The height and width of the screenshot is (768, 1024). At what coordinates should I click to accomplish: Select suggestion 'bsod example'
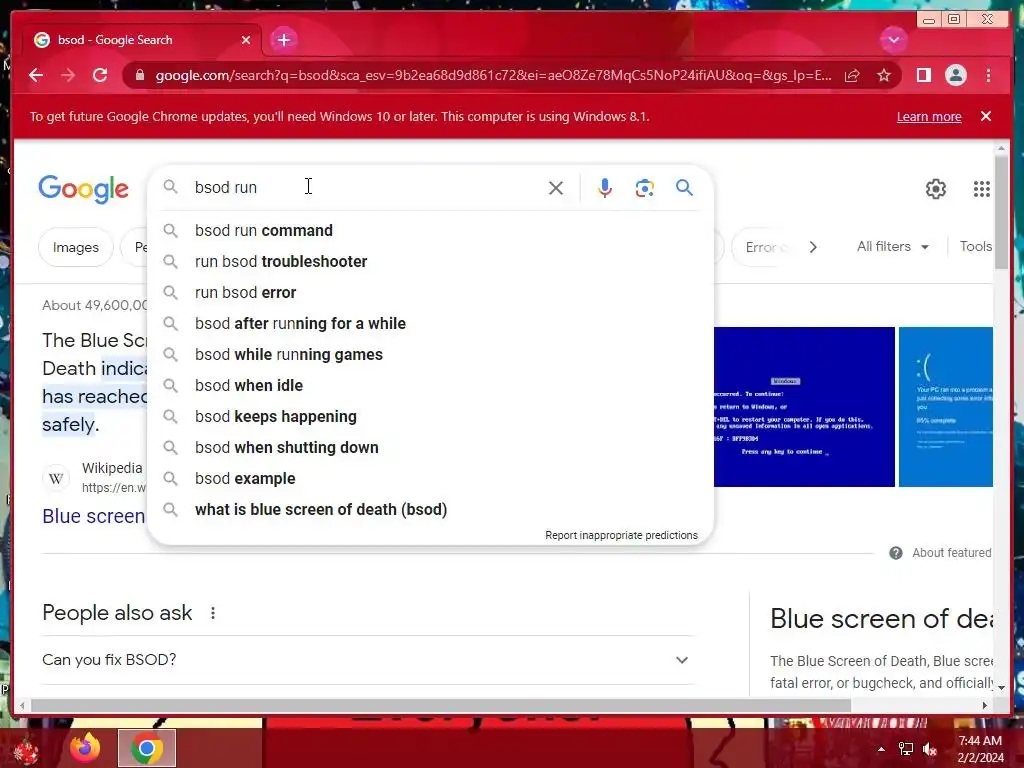(x=431, y=479)
